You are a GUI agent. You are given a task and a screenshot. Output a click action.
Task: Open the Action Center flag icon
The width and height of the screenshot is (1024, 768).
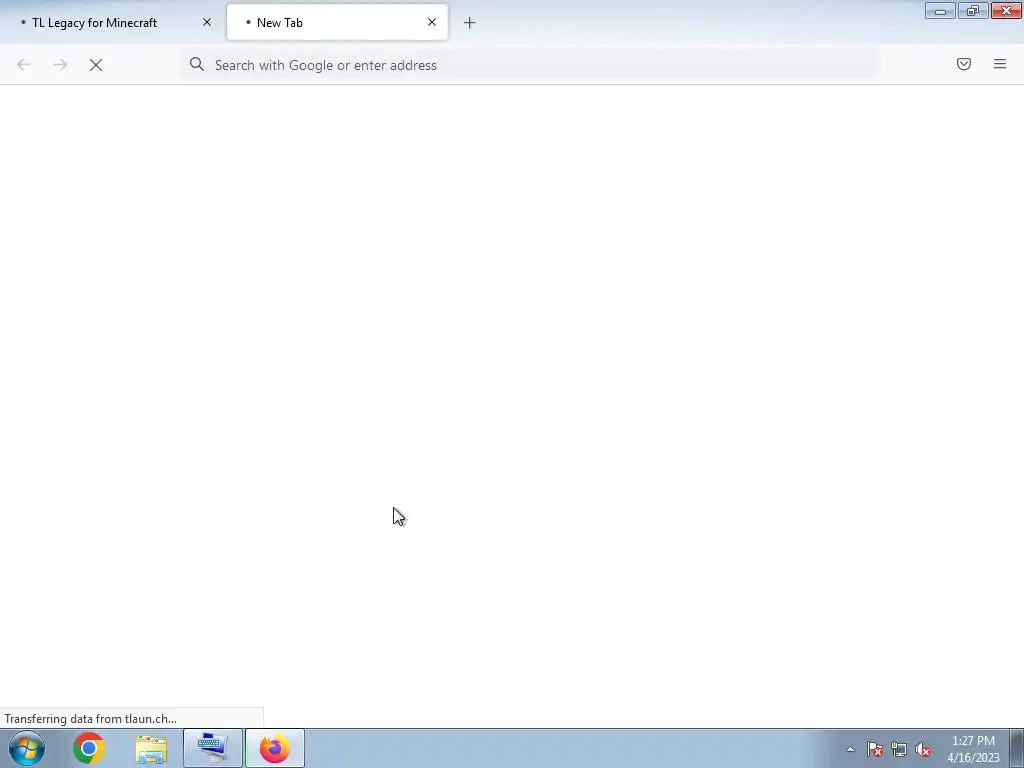[875, 750]
